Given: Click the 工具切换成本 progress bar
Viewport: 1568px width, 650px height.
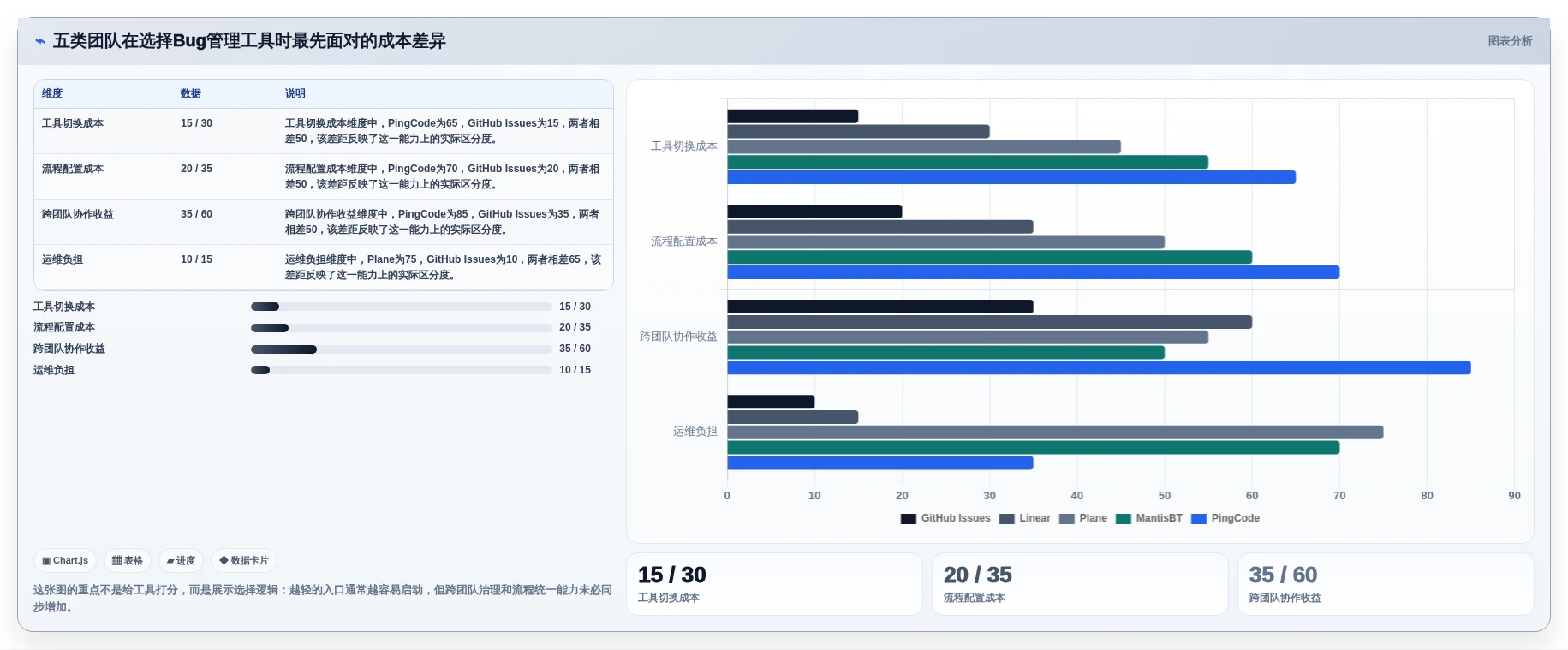Looking at the screenshot, I should click(x=401, y=307).
